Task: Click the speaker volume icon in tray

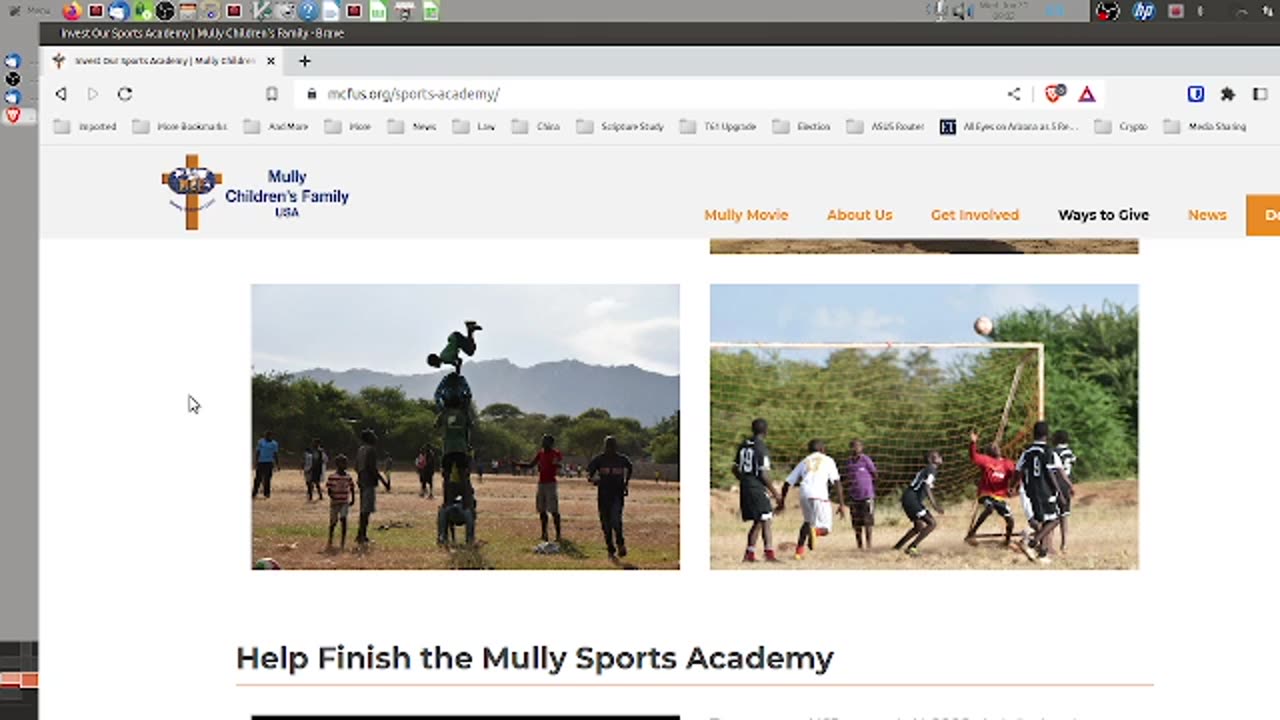Action: [x=961, y=11]
